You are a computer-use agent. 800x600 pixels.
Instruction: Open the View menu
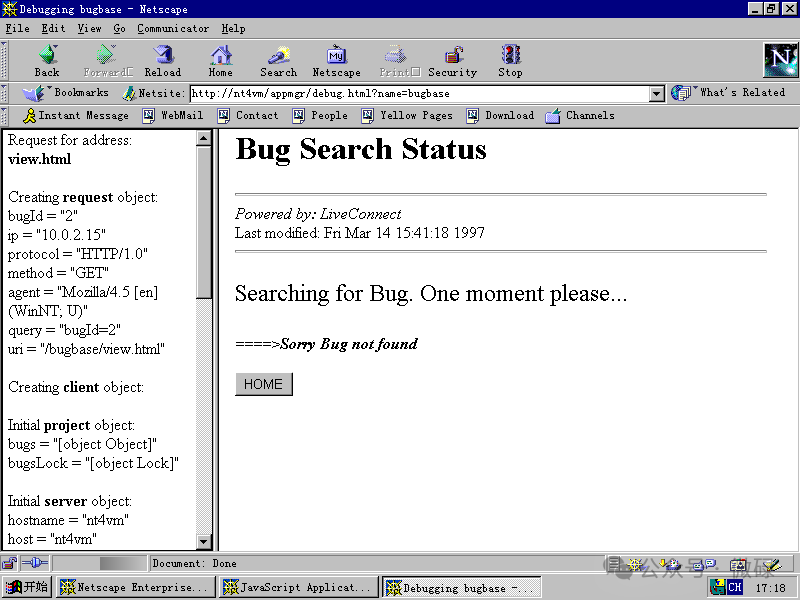pyautogui.click(x=89, y=29)
